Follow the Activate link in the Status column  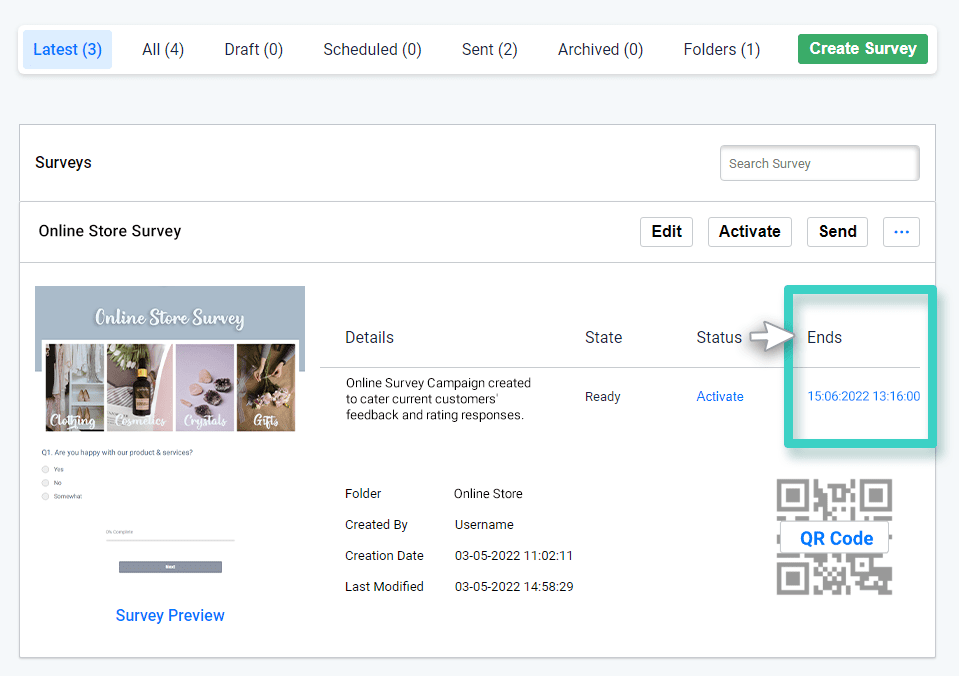pos(720,396)
